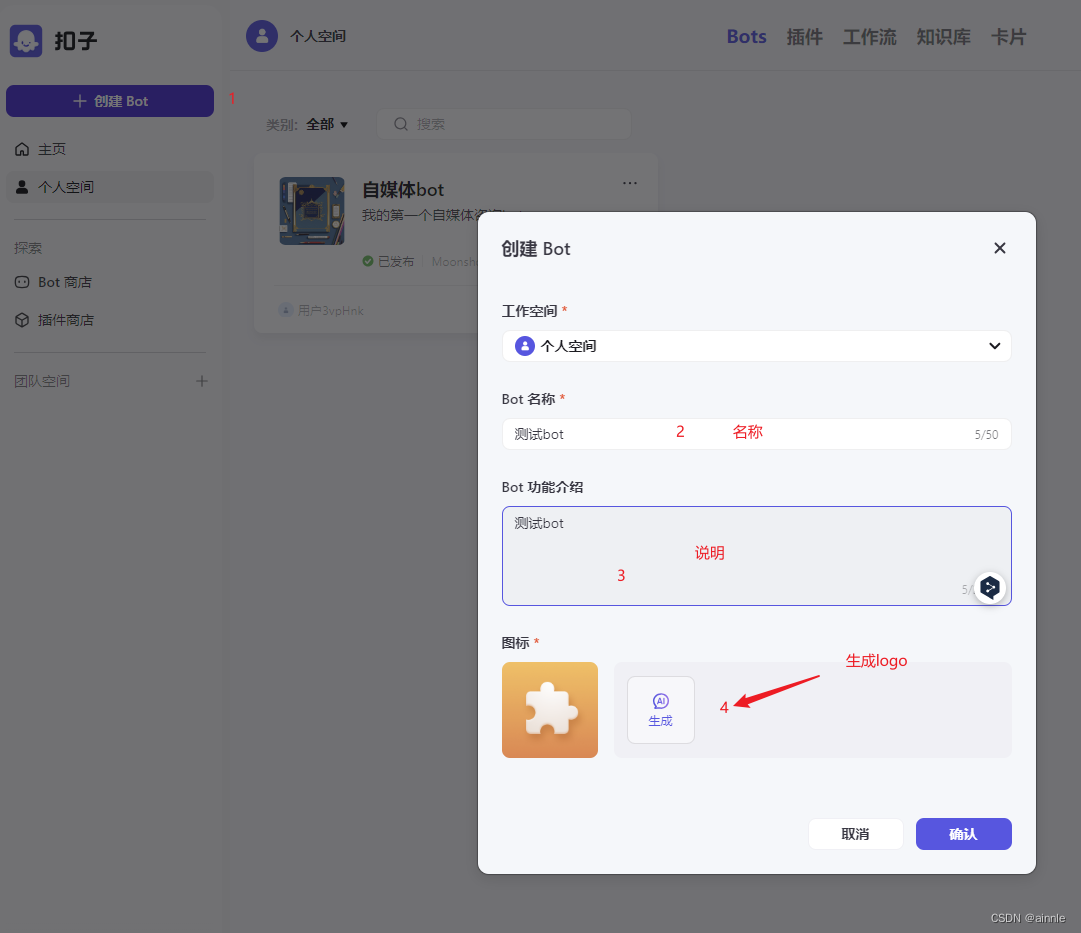
Task: Open the 工作空间 dropdown
Action: pos(756,346)
